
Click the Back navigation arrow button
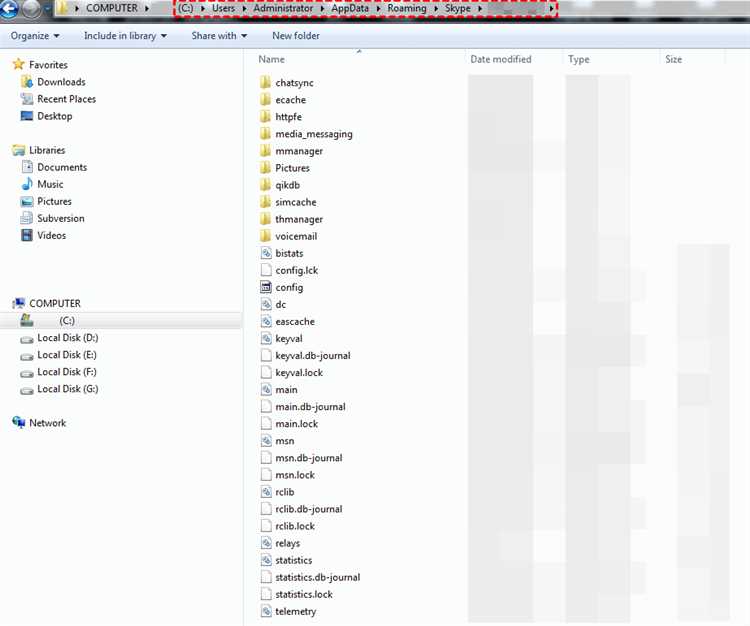point(8,8)
